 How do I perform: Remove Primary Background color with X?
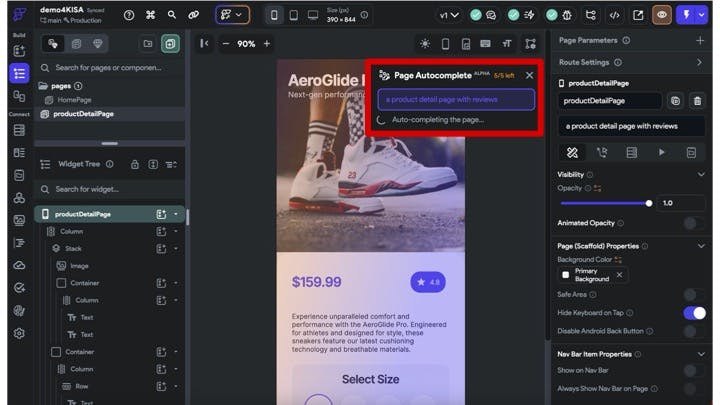click(619, 275)
